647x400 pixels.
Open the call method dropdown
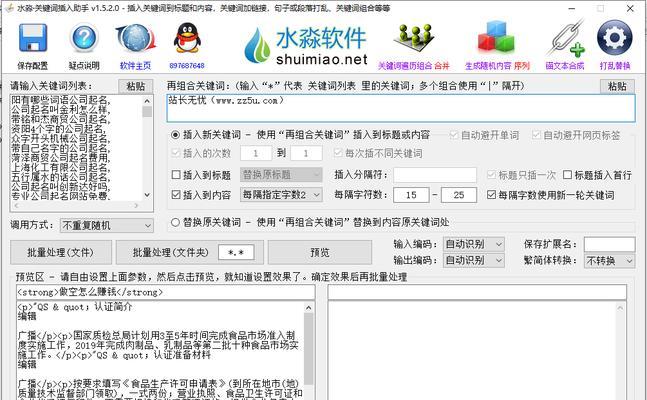point(106,225)
